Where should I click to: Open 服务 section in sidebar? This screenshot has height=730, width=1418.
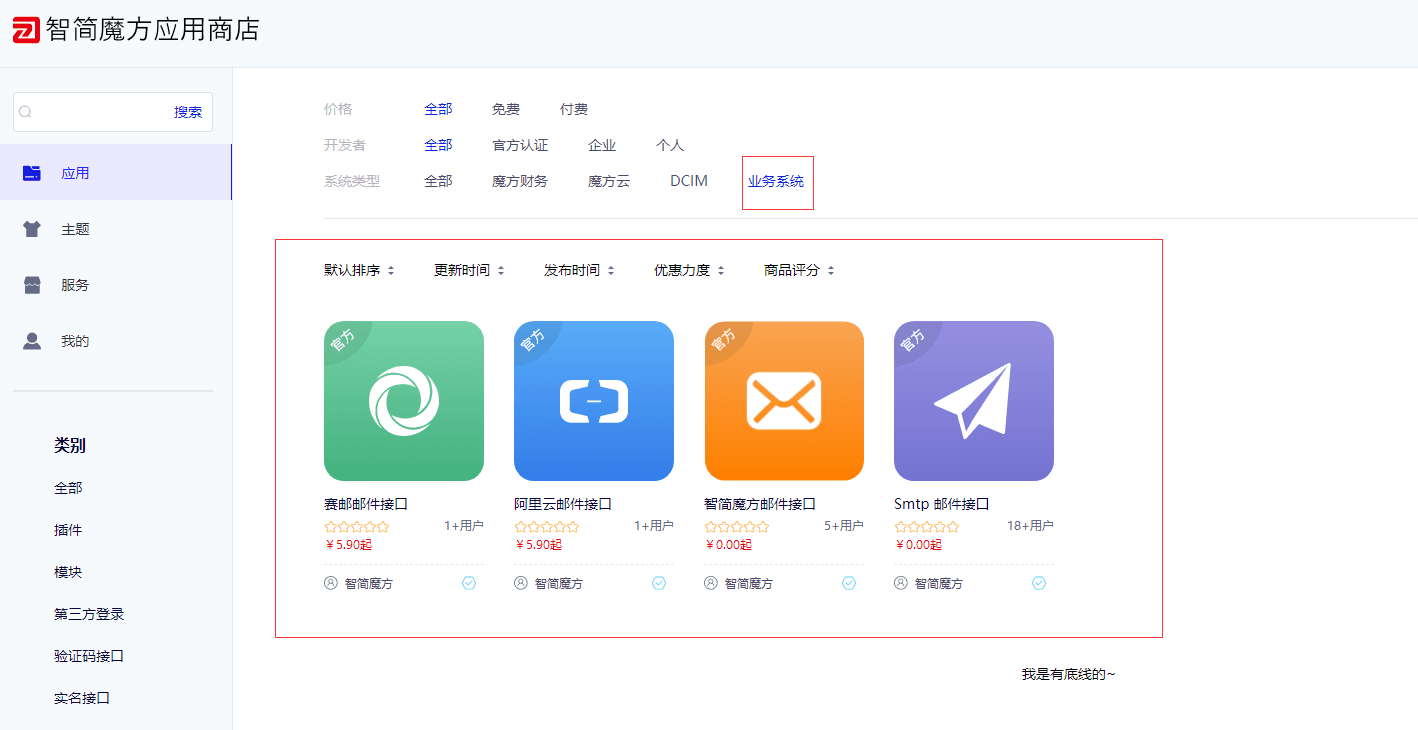pyautogui.click(x=116, y=285)
